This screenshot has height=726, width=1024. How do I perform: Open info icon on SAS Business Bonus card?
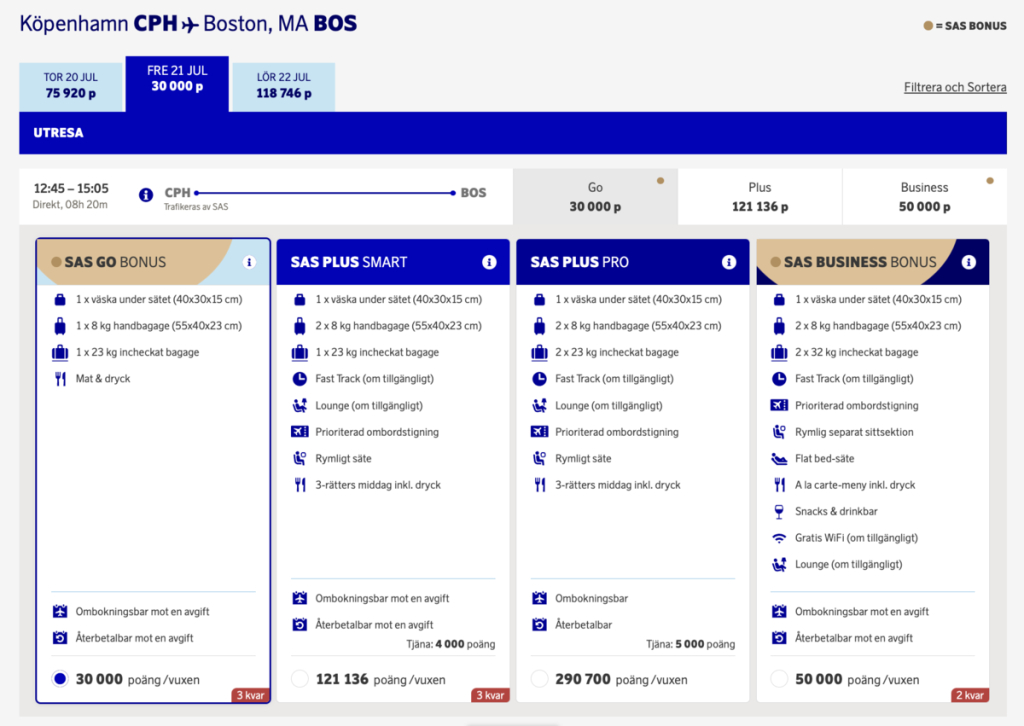[968, 262]
